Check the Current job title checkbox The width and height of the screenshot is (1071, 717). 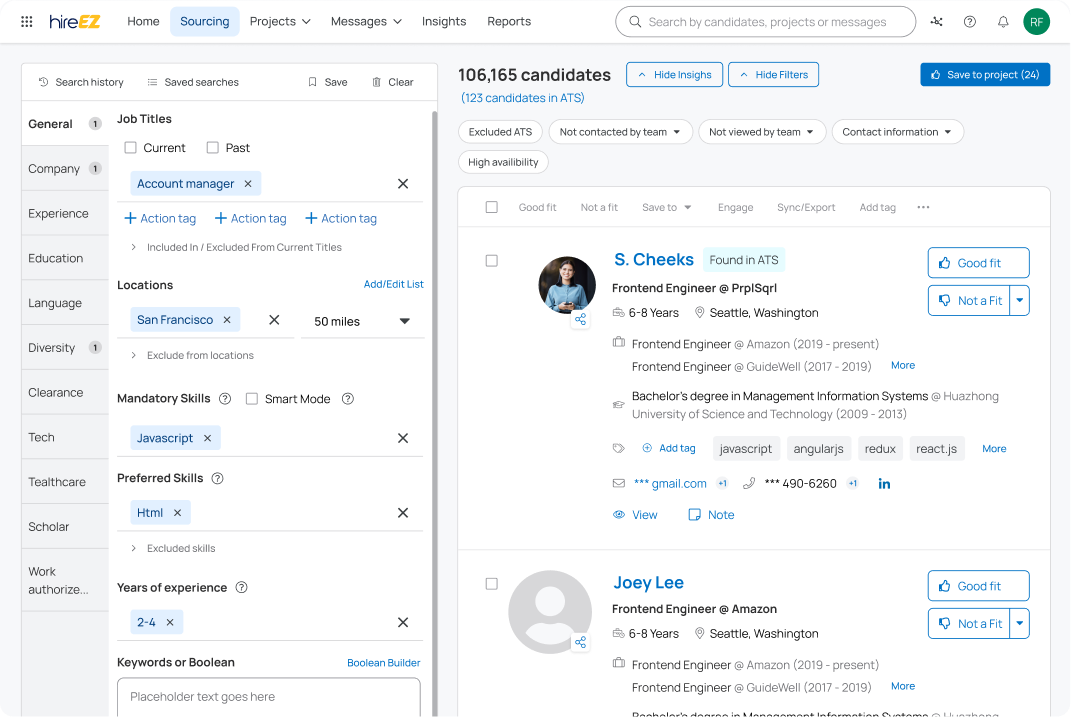click(131, 148)
